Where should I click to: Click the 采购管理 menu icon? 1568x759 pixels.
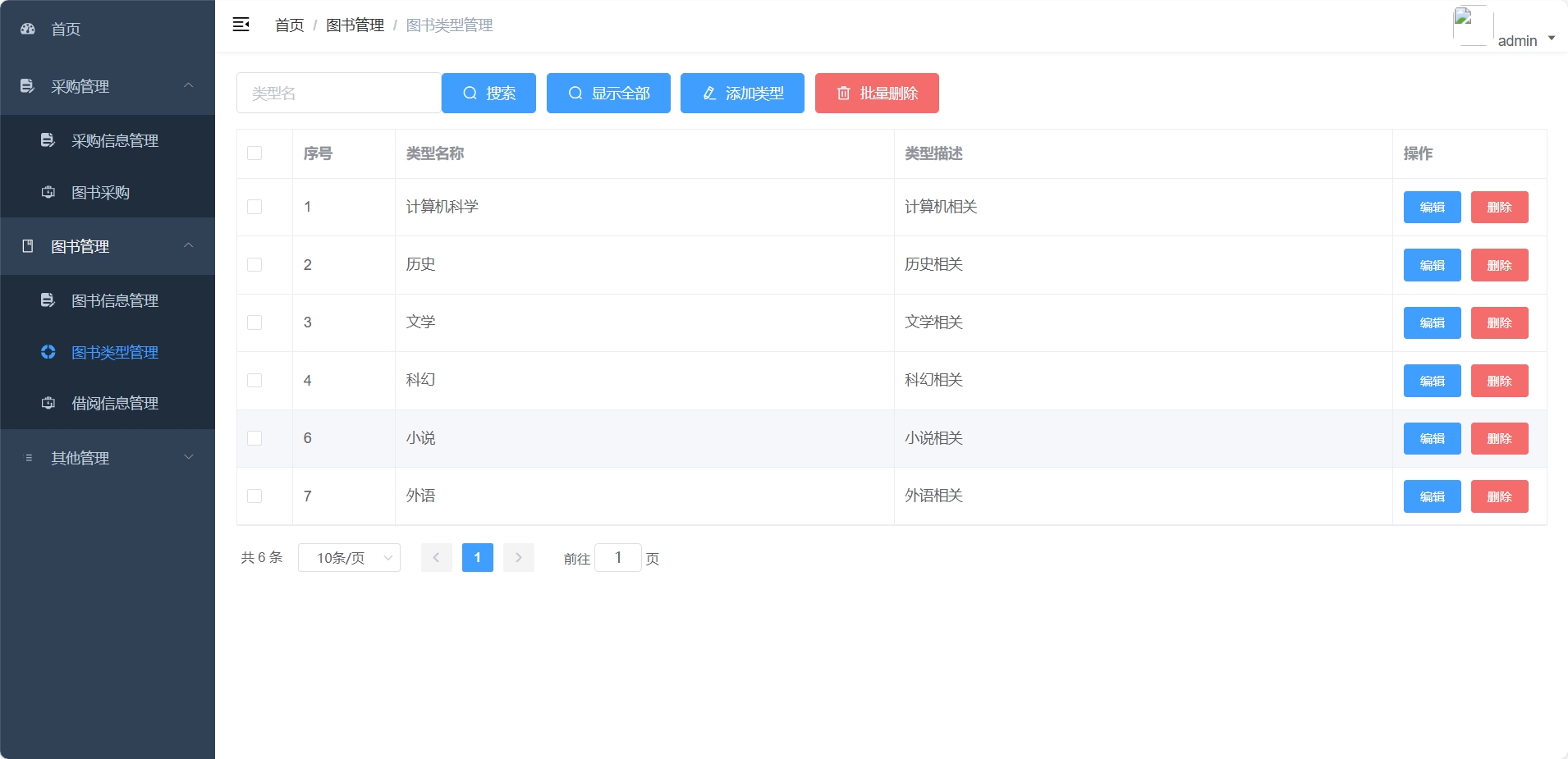27,85
